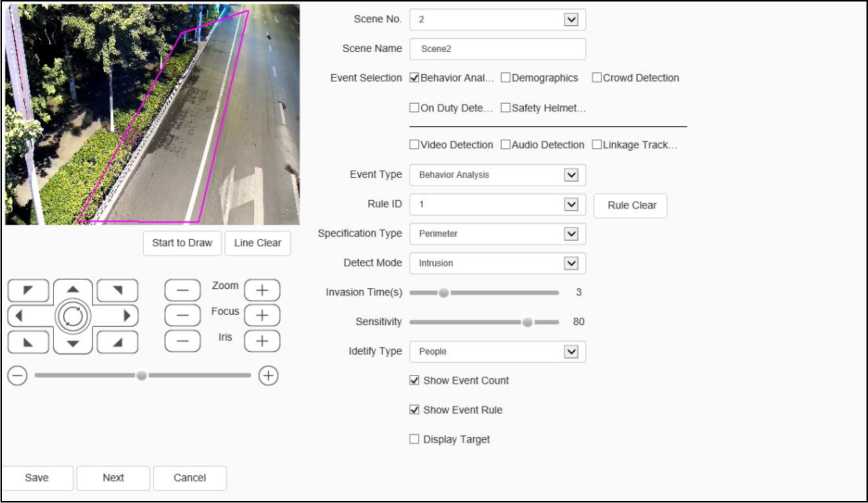Move camera diagonally up-left

[x=27, y=291]
